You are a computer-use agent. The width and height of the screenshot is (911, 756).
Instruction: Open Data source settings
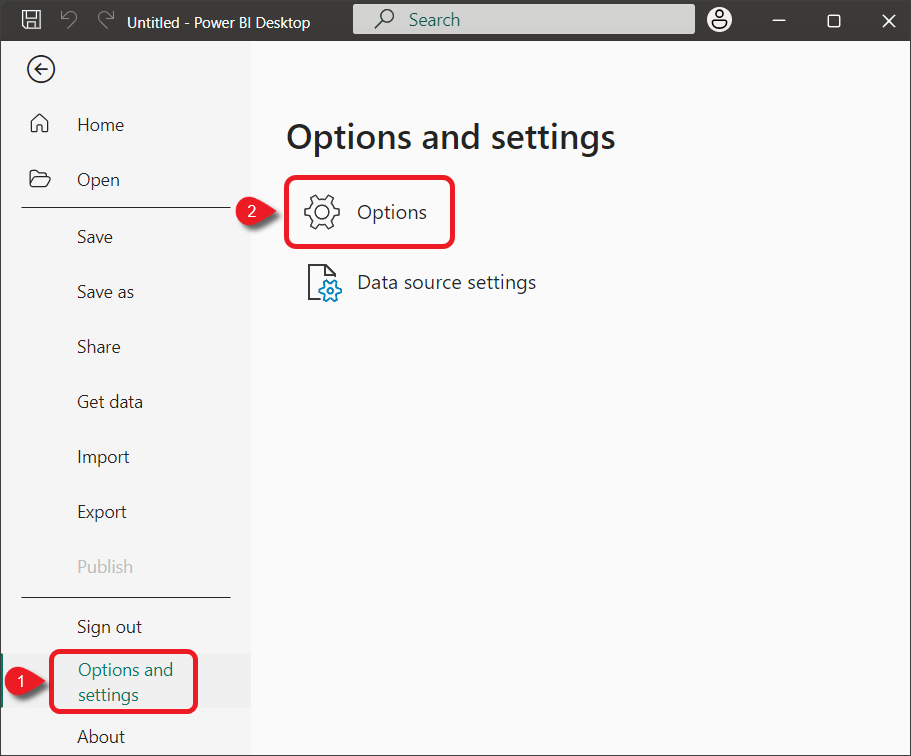446,283
